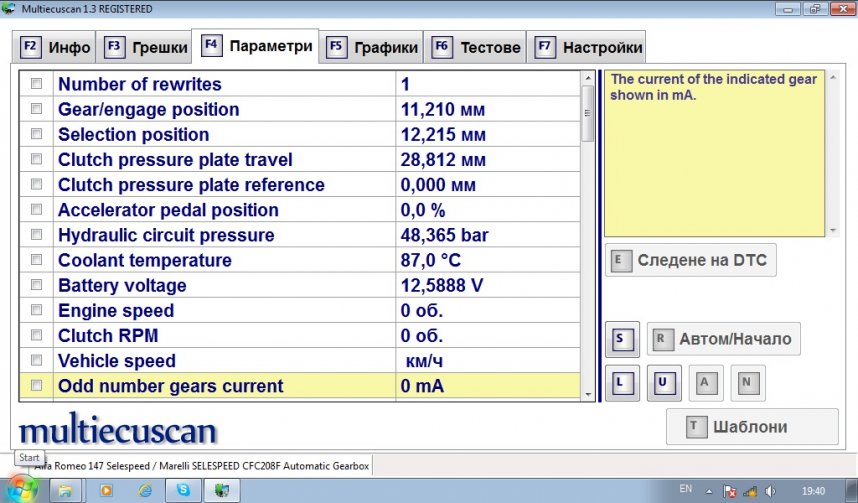Viewport: 858px width, 503px height.
Task: Open the Графики tab
Action: pos(372,47)
